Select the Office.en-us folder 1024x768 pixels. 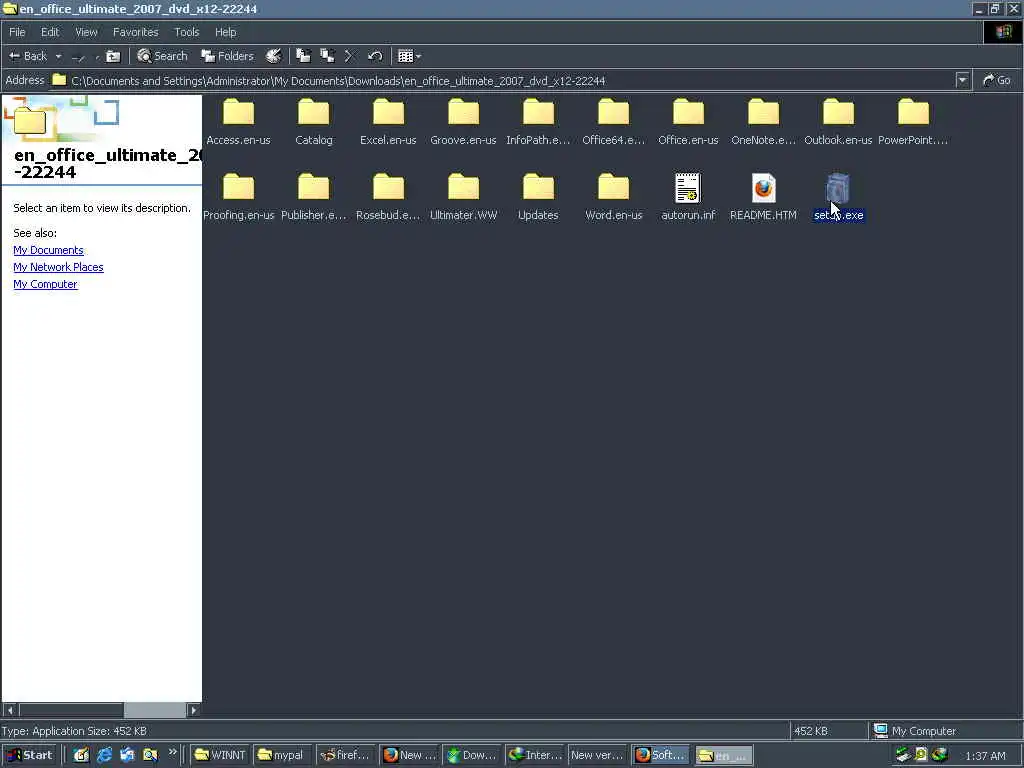point(688,122)
